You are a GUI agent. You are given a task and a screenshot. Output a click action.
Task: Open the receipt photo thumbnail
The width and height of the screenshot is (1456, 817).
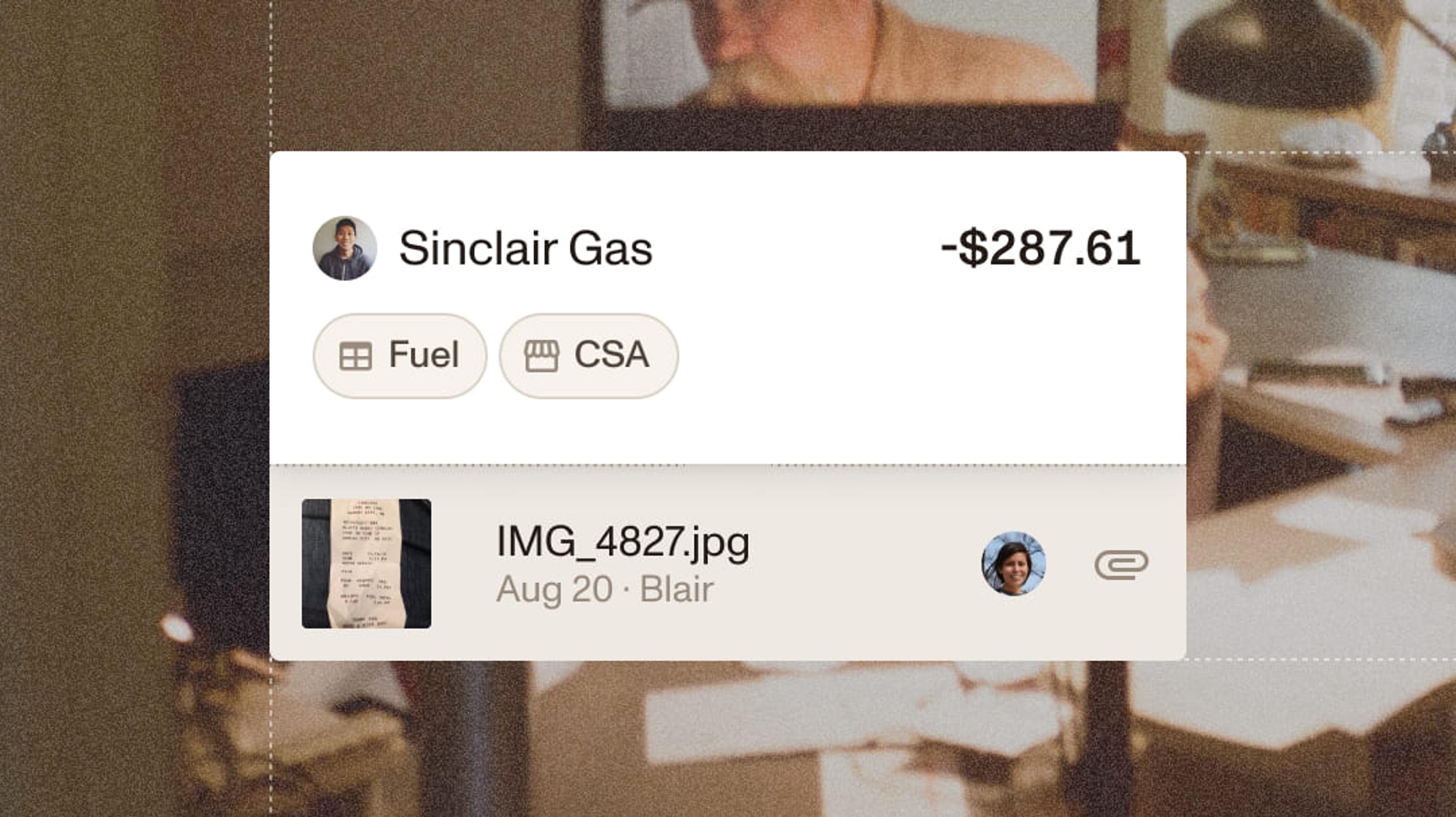[x=366, y=563]
